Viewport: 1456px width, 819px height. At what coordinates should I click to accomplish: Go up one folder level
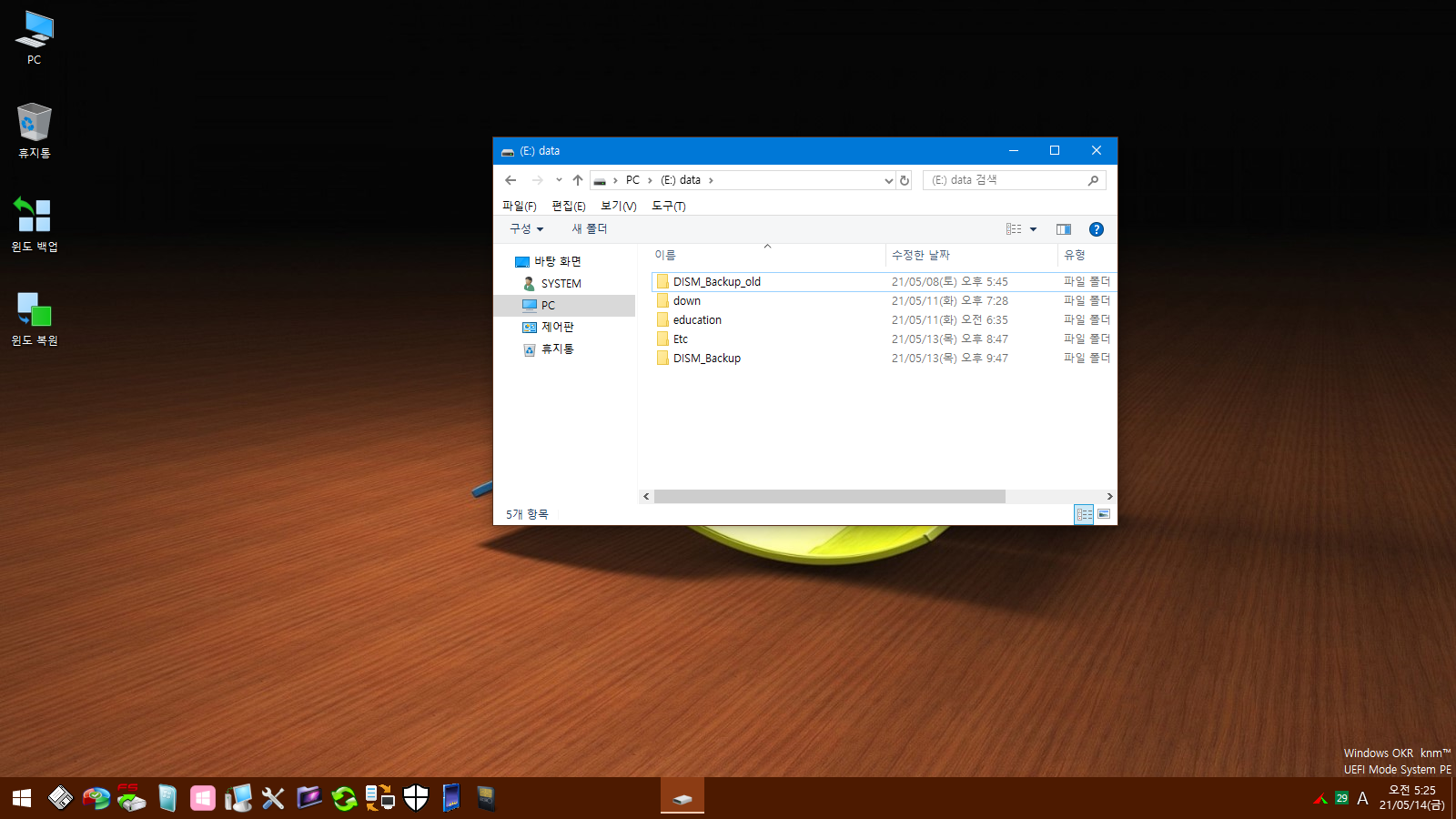pos(578,180)
